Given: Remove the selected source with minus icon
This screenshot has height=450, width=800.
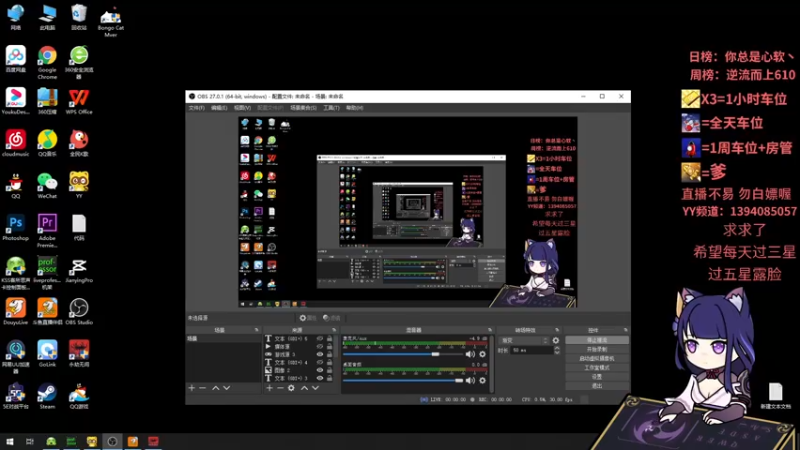Looking at the screenshot, I should [280, 388].
